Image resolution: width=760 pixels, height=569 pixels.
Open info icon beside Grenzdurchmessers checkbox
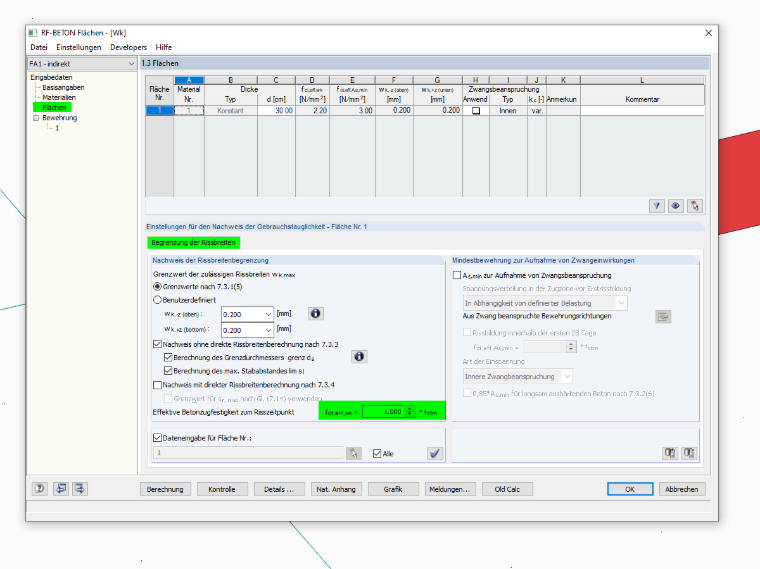[359, 357]
